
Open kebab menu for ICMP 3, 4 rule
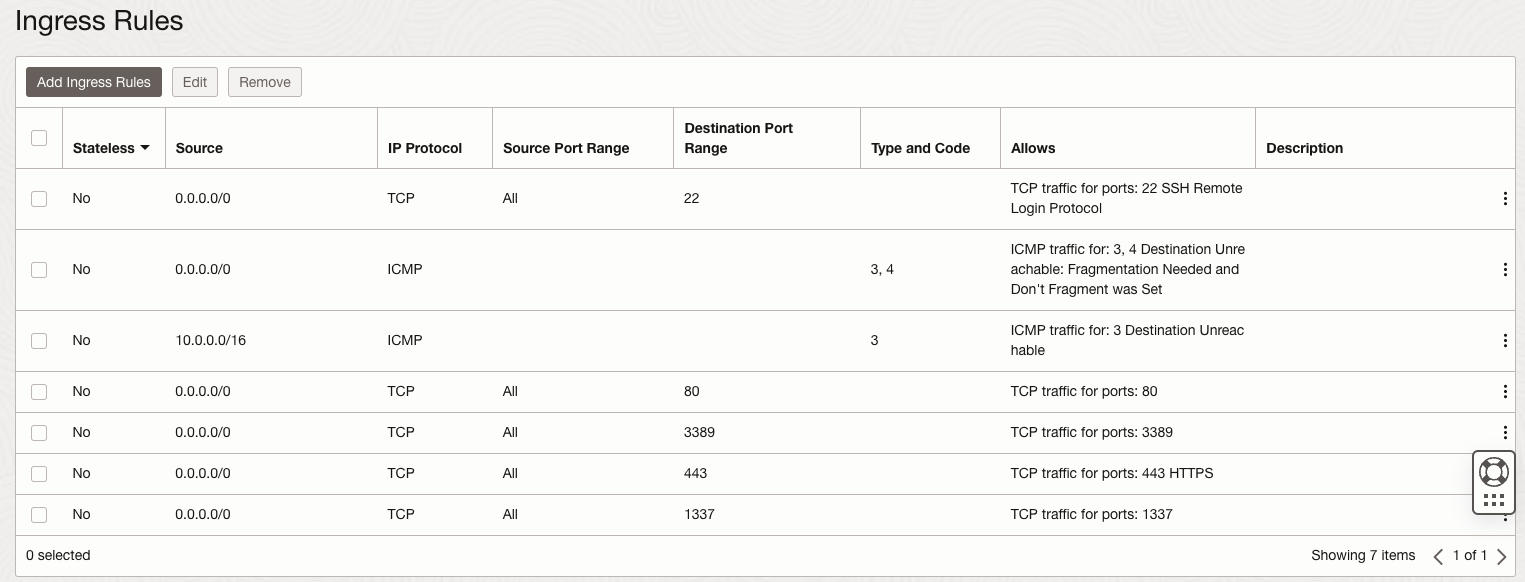tap(1504, 270)
